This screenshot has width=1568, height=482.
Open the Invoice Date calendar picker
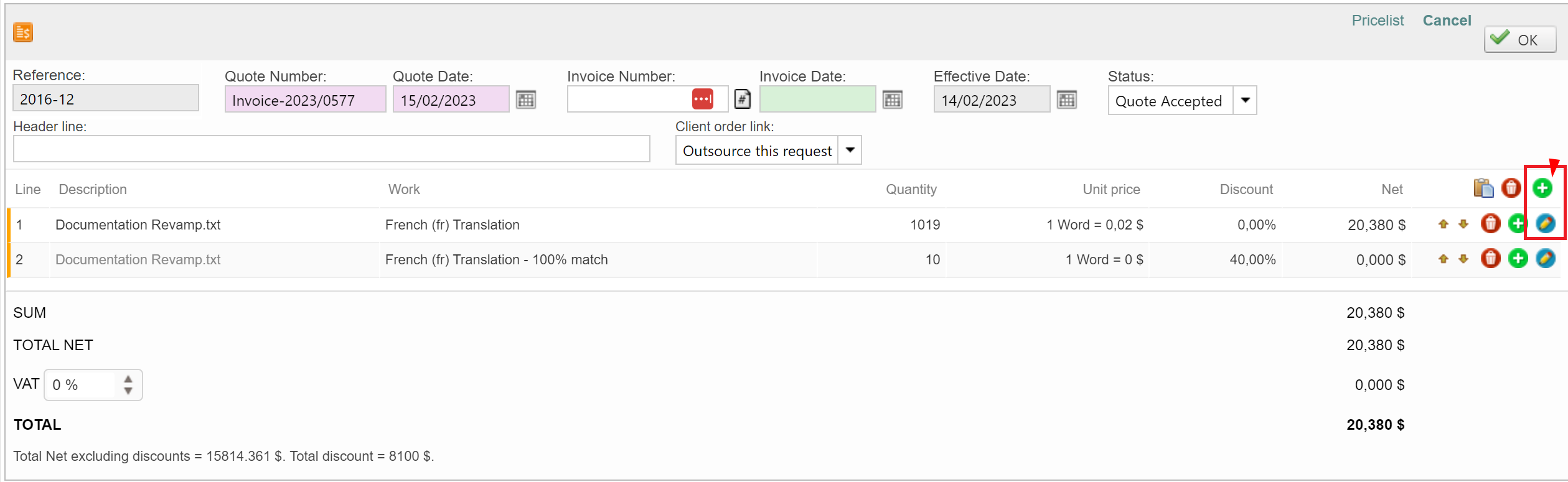(892, 100)
